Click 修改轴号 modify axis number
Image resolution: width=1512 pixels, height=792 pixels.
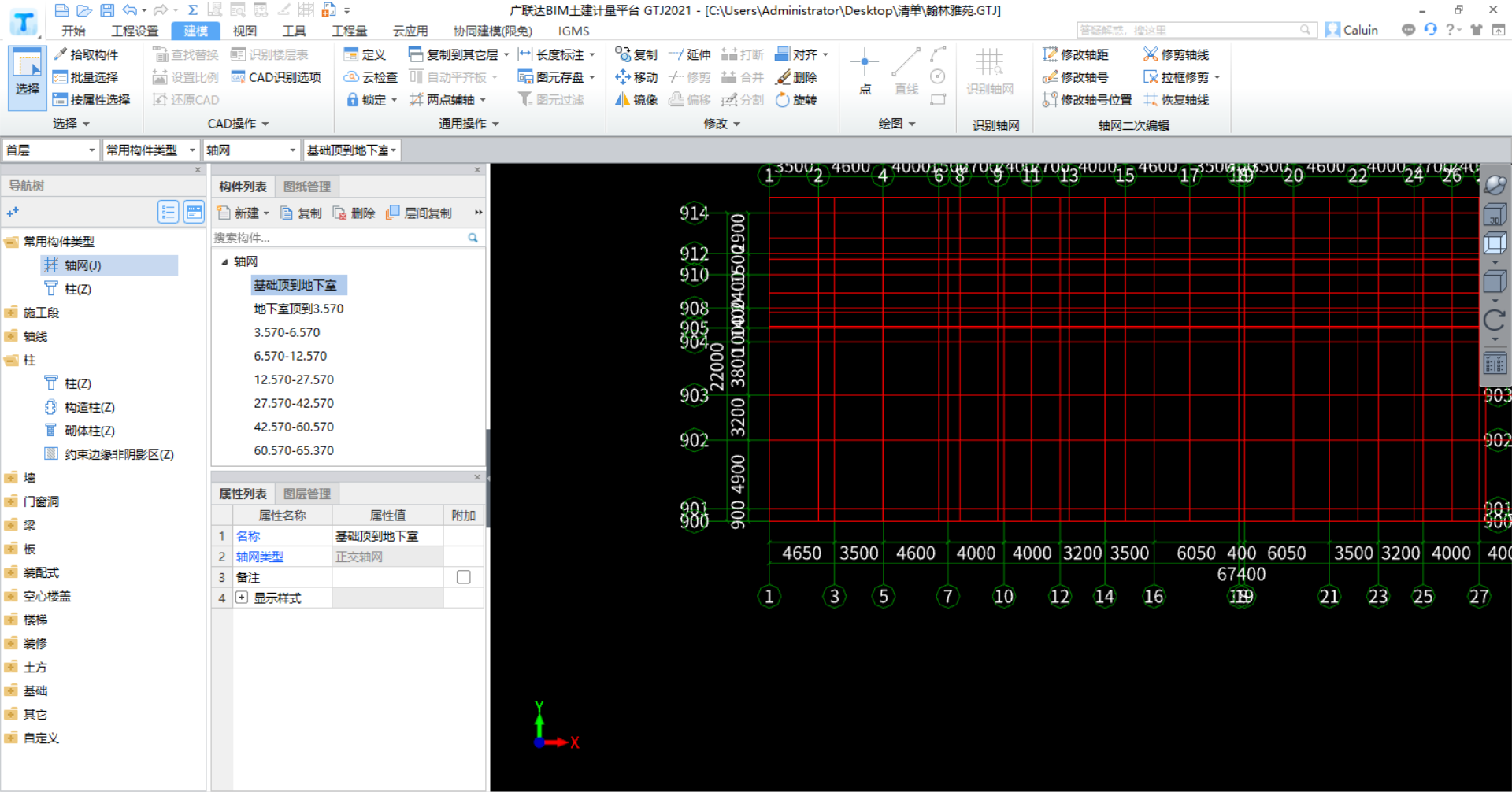tap(1076, 77)
